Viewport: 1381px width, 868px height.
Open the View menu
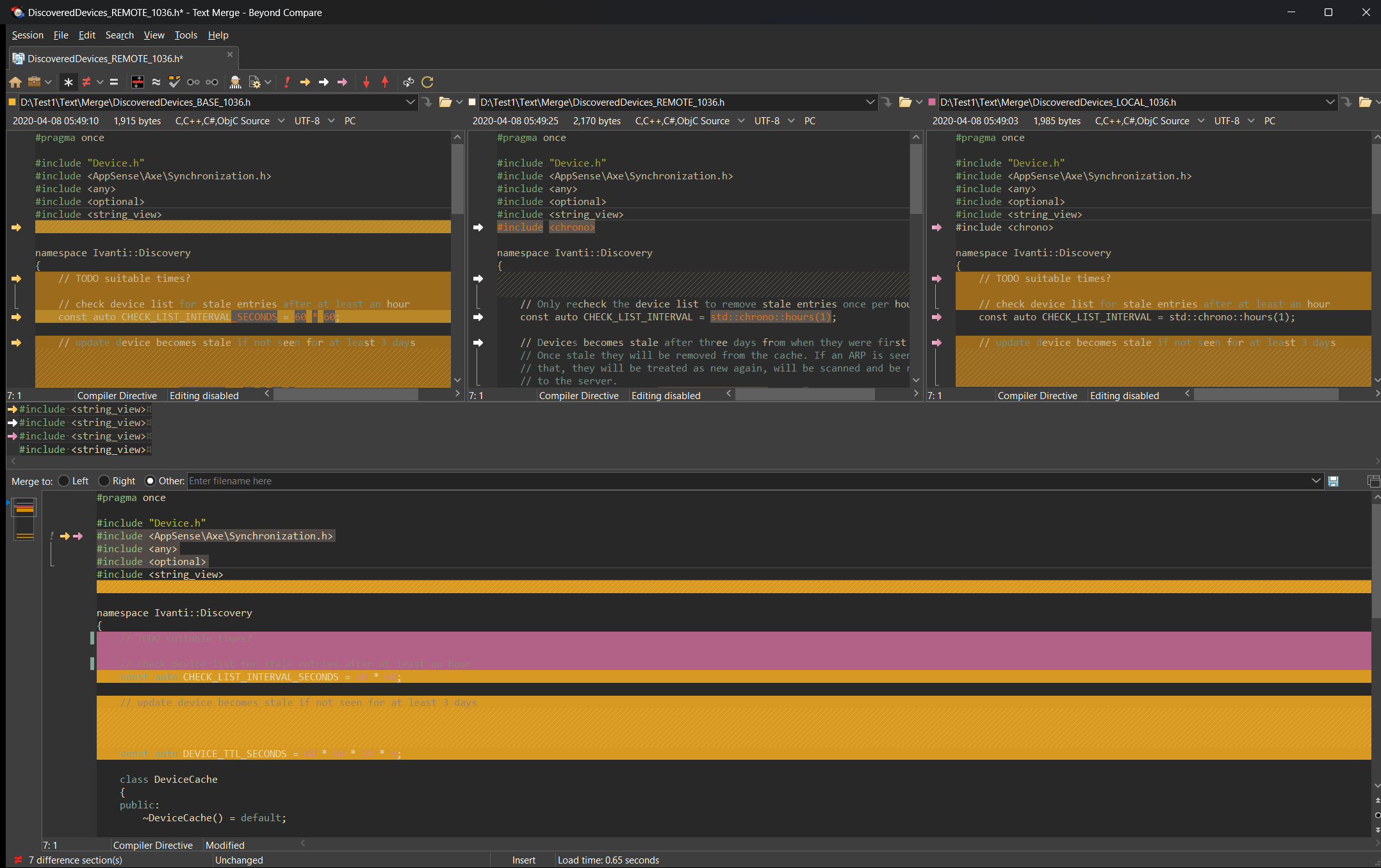tap(154, 35)
